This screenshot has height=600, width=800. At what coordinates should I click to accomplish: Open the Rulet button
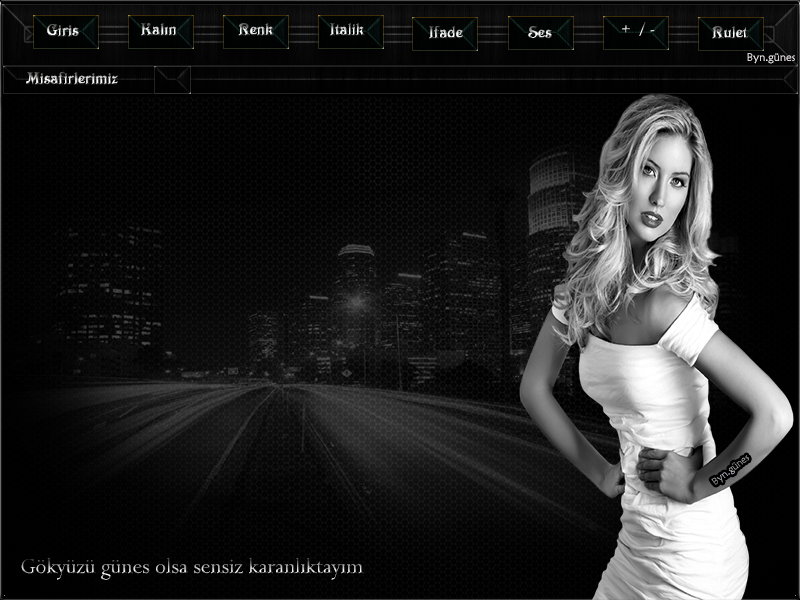[730, 33]
